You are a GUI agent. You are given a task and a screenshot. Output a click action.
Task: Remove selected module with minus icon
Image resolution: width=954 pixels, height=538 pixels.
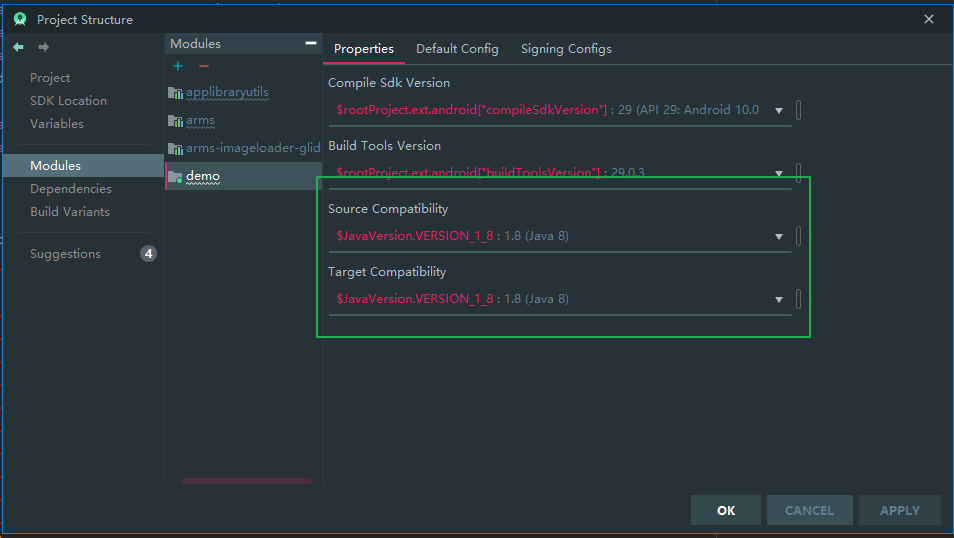click(204, 66)
